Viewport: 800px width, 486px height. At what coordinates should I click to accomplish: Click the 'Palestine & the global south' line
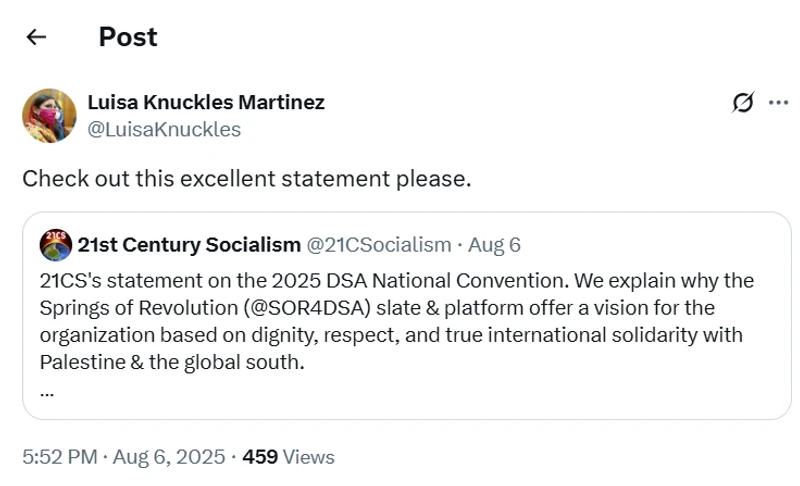click(x=172, y=362)
